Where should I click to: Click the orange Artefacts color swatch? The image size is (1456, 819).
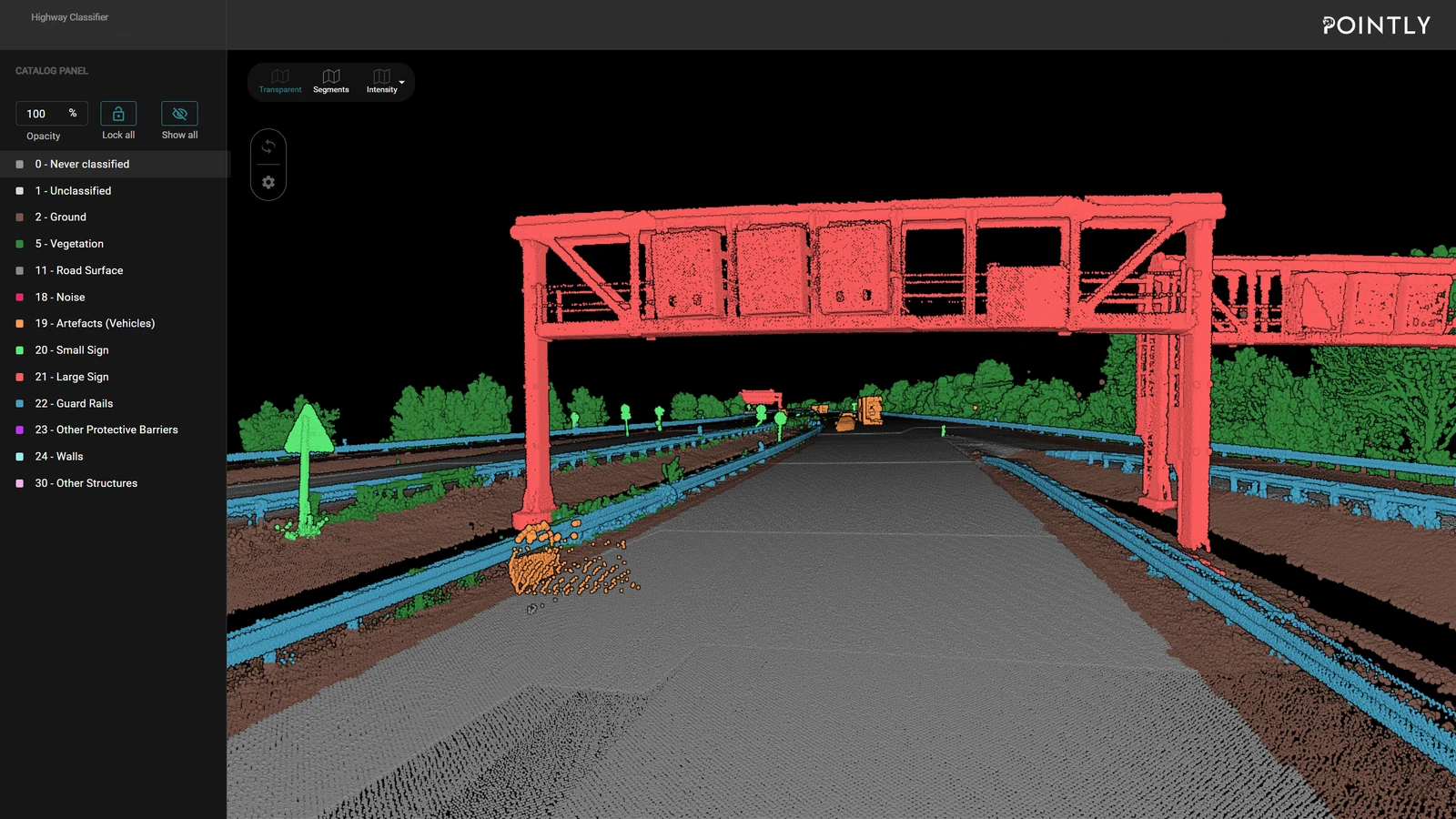tap(20, 324)
